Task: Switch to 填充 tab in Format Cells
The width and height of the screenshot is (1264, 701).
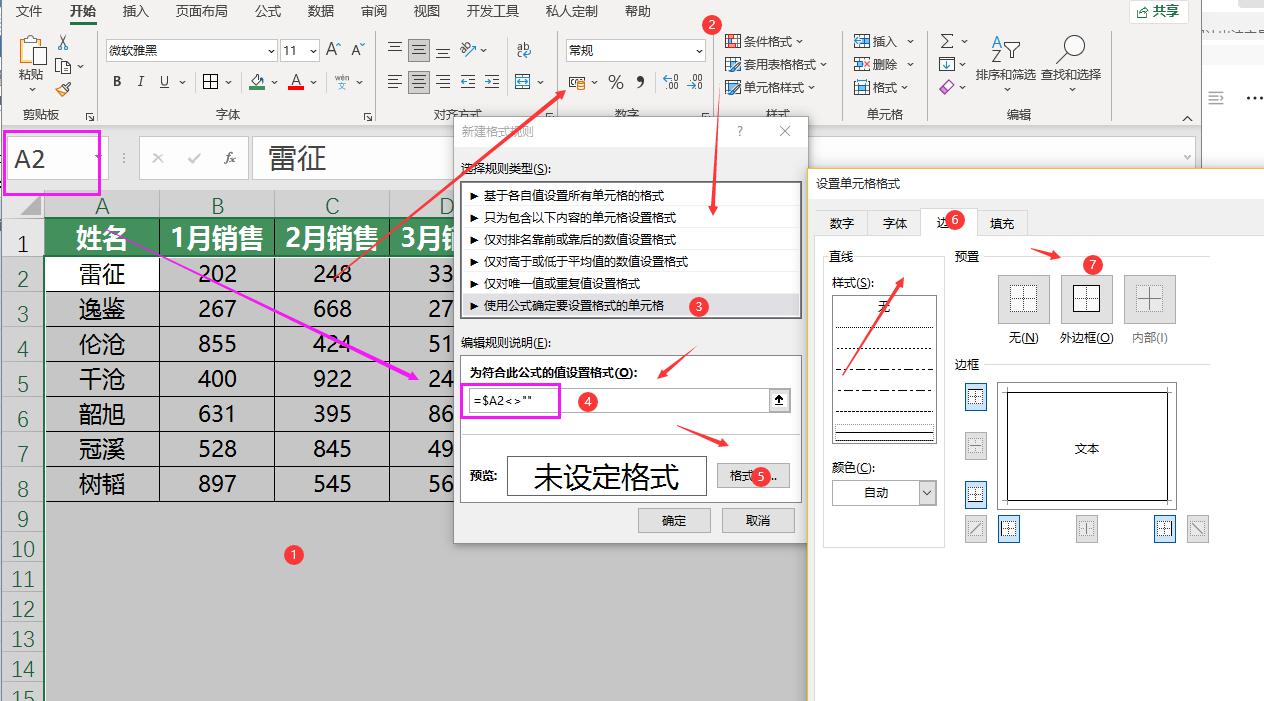Action: pos(1002,223)
